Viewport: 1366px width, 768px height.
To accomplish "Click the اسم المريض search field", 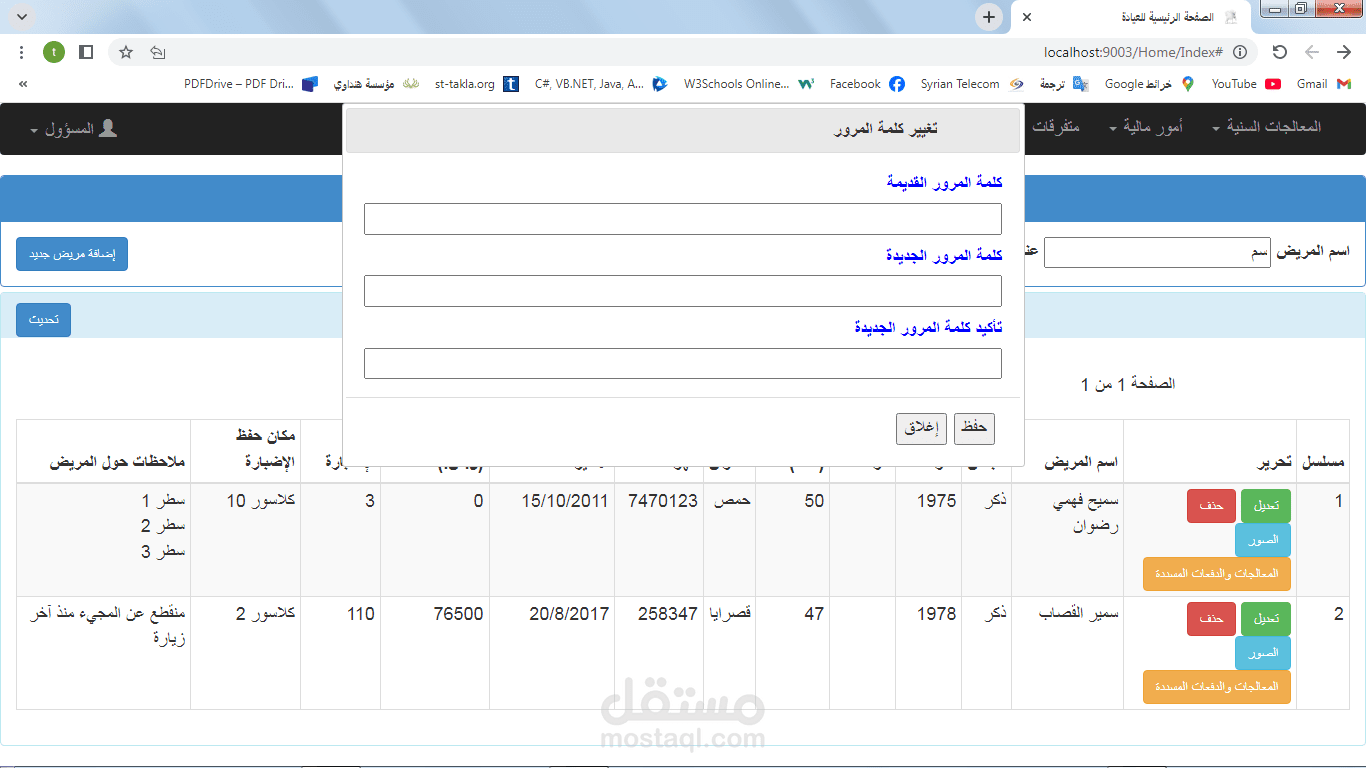I will (x=1158, y=252).
